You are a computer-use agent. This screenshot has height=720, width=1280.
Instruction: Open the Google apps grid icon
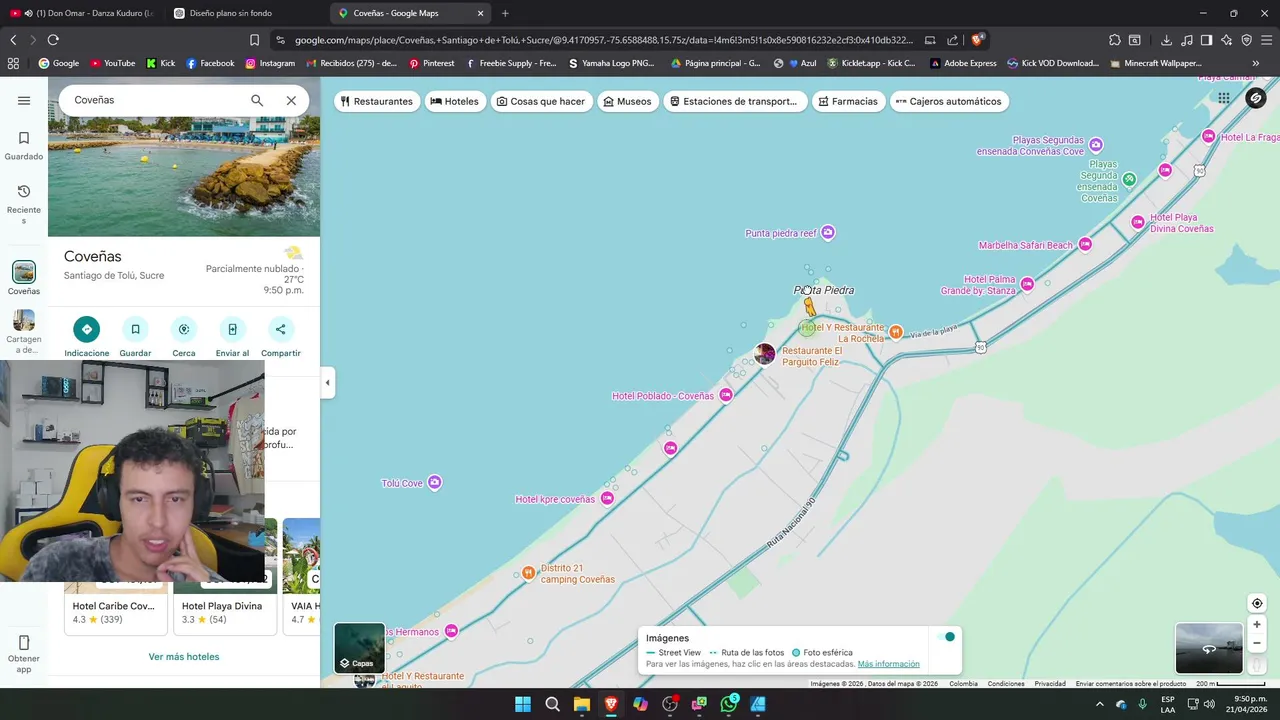pos(1223,98)
